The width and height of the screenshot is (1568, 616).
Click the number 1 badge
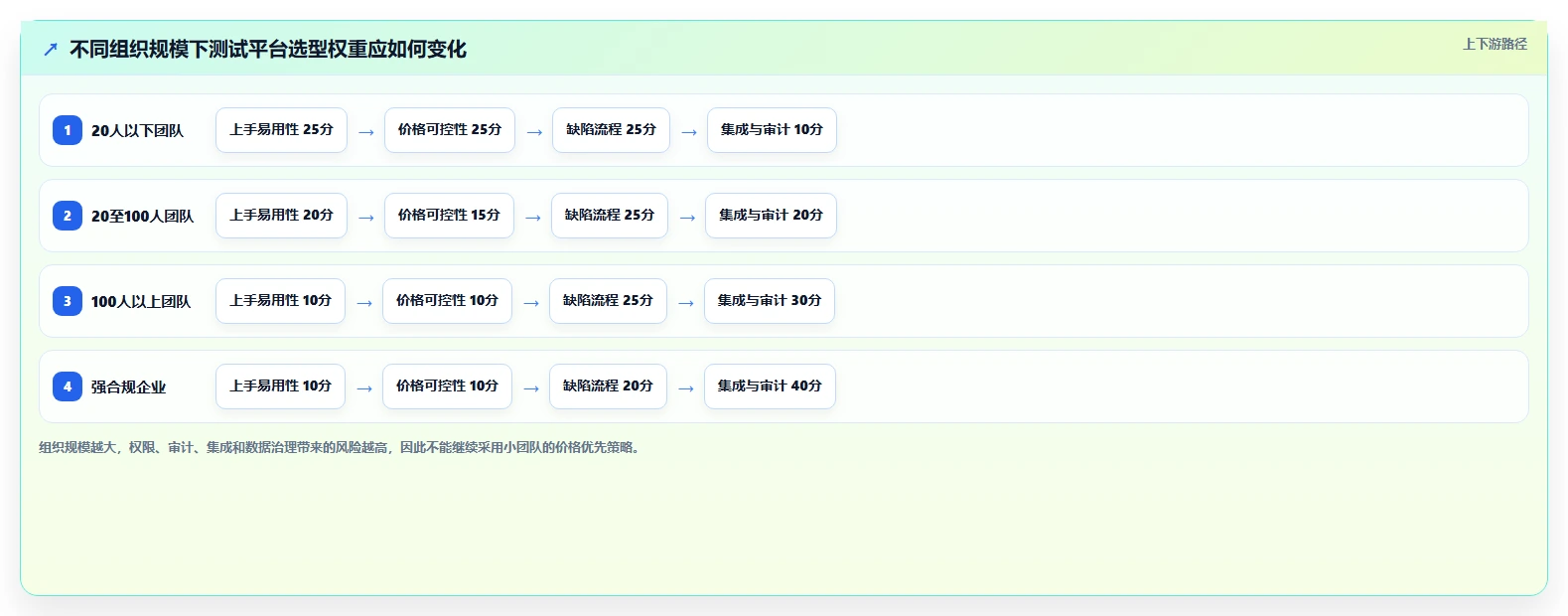(x=68, y=130)
